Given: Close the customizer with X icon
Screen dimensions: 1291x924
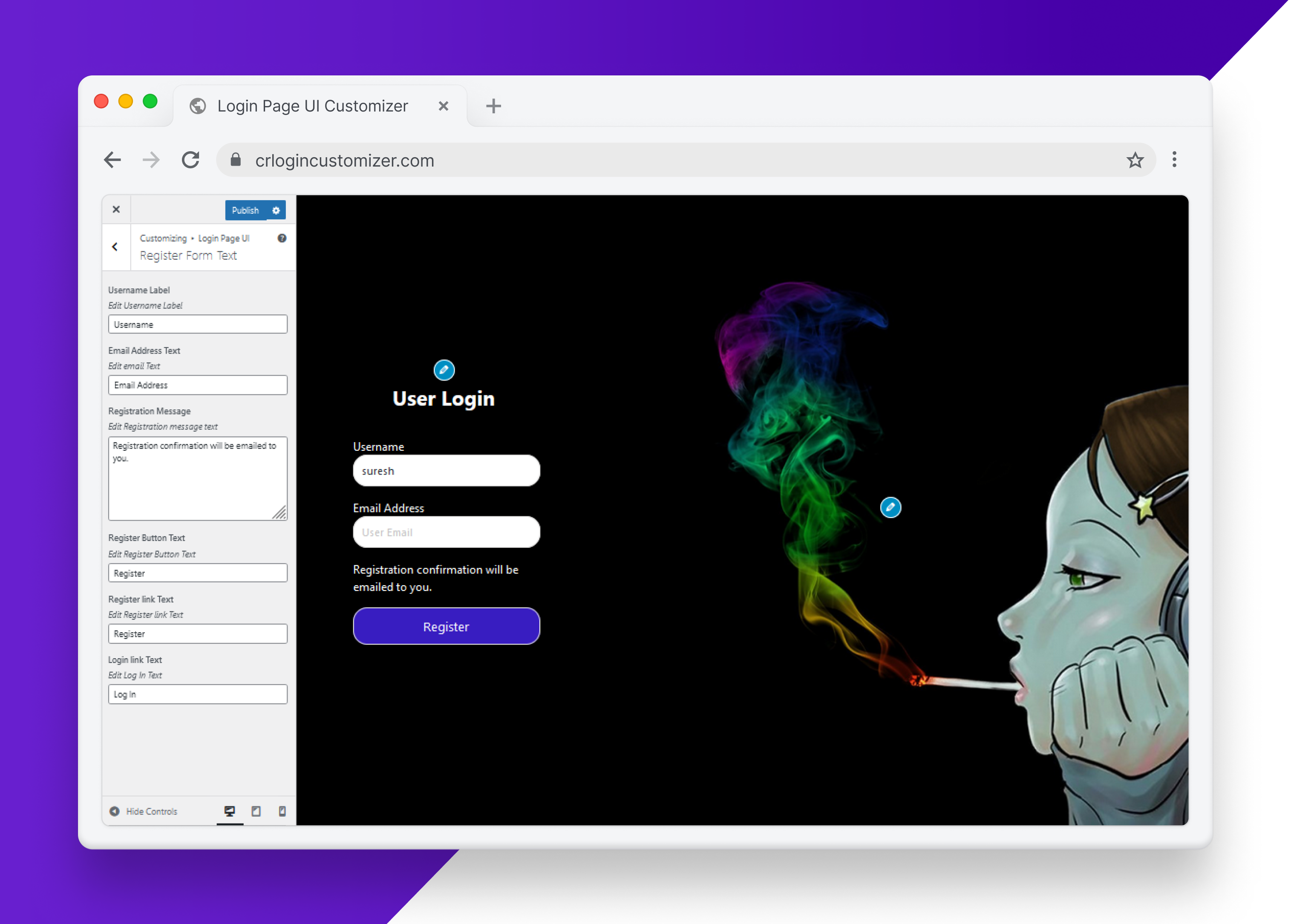Looking at the screenshot, I should 116,209.
